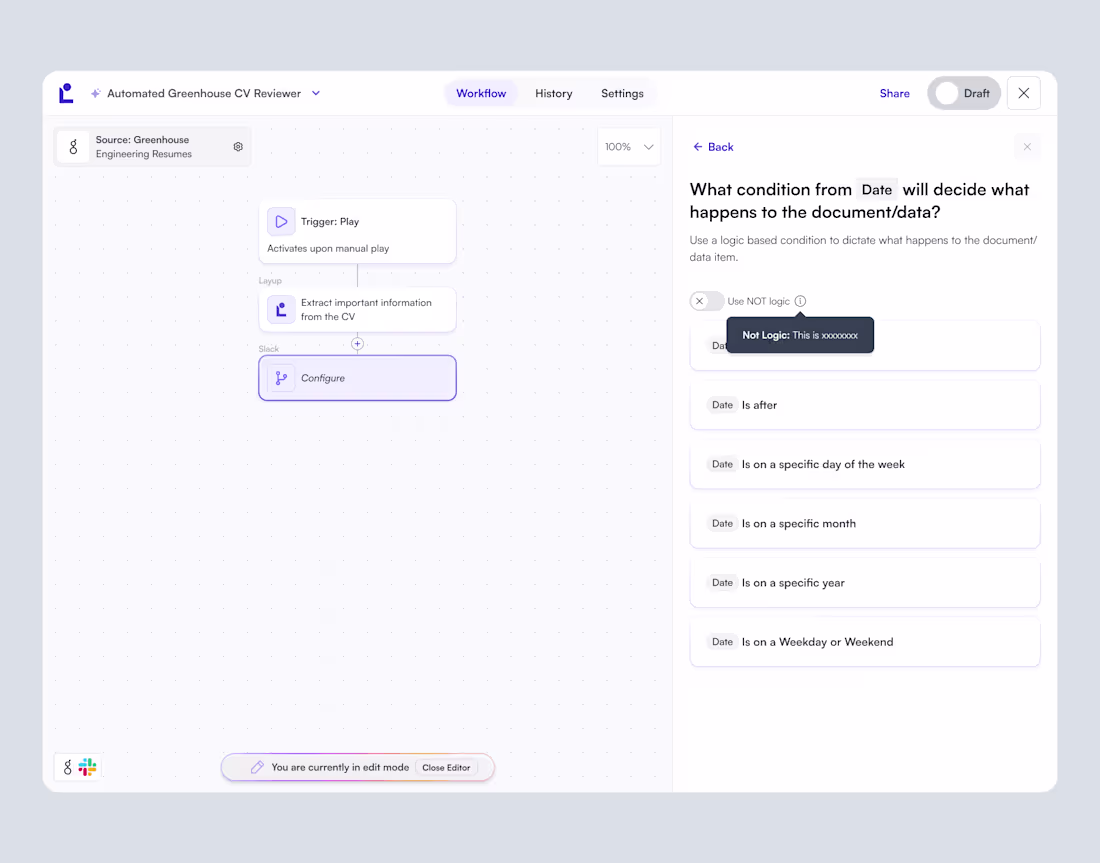Click the extract step's app logo icon
The height and width of the screenshot is (863, 1100).
pyautogui.click(x=280, y=310)
